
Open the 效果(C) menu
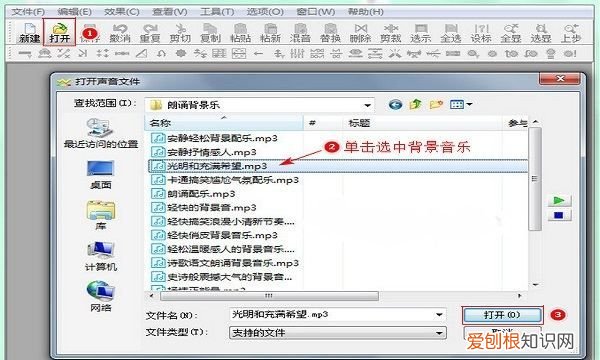[122, 12]
